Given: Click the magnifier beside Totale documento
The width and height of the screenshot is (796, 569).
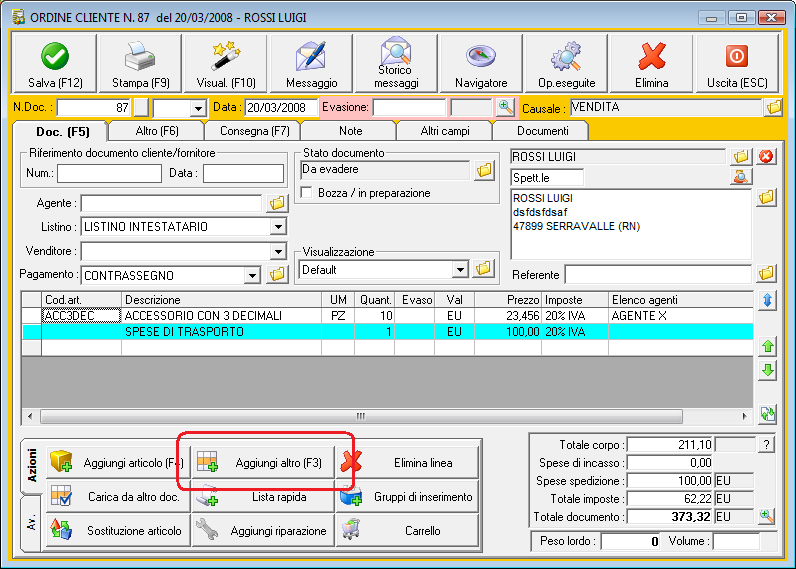Looking at the screenshot, I should 767,517.
